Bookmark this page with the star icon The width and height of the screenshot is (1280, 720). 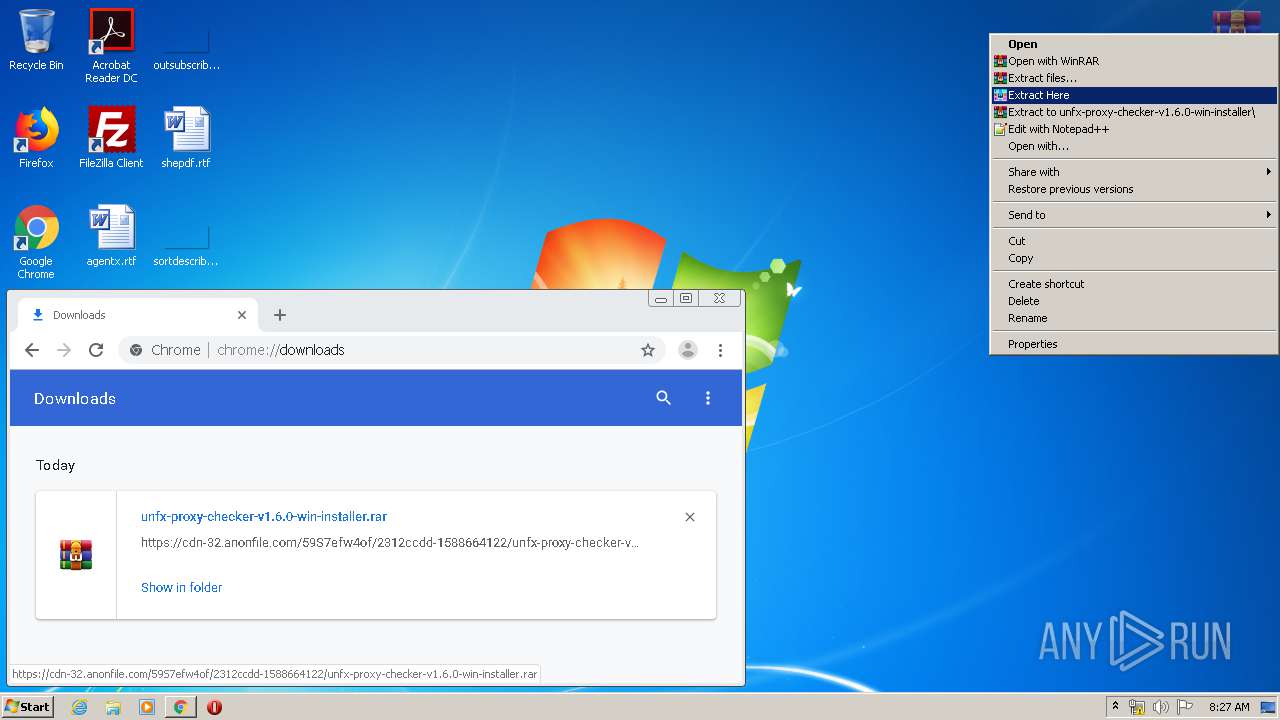click(x=648, y=350)
